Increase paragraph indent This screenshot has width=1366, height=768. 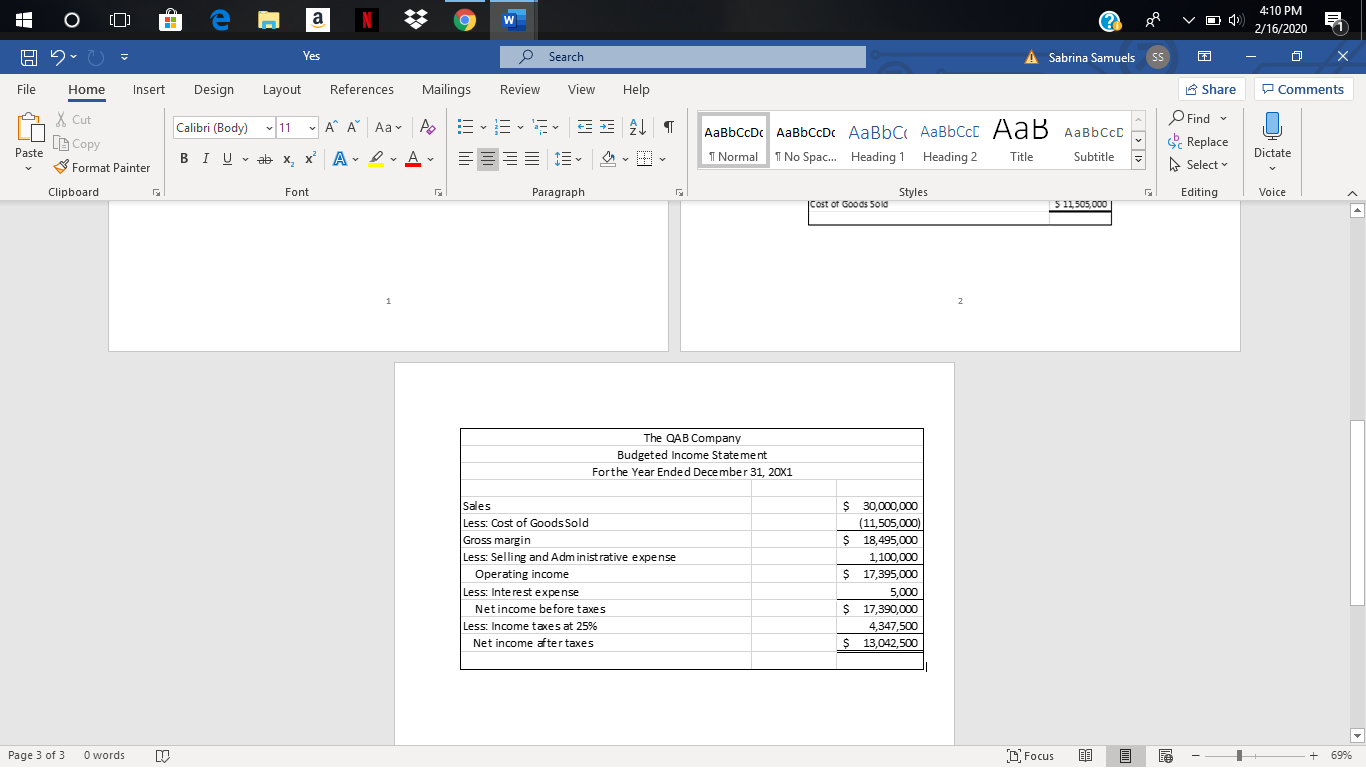(608, 128)
